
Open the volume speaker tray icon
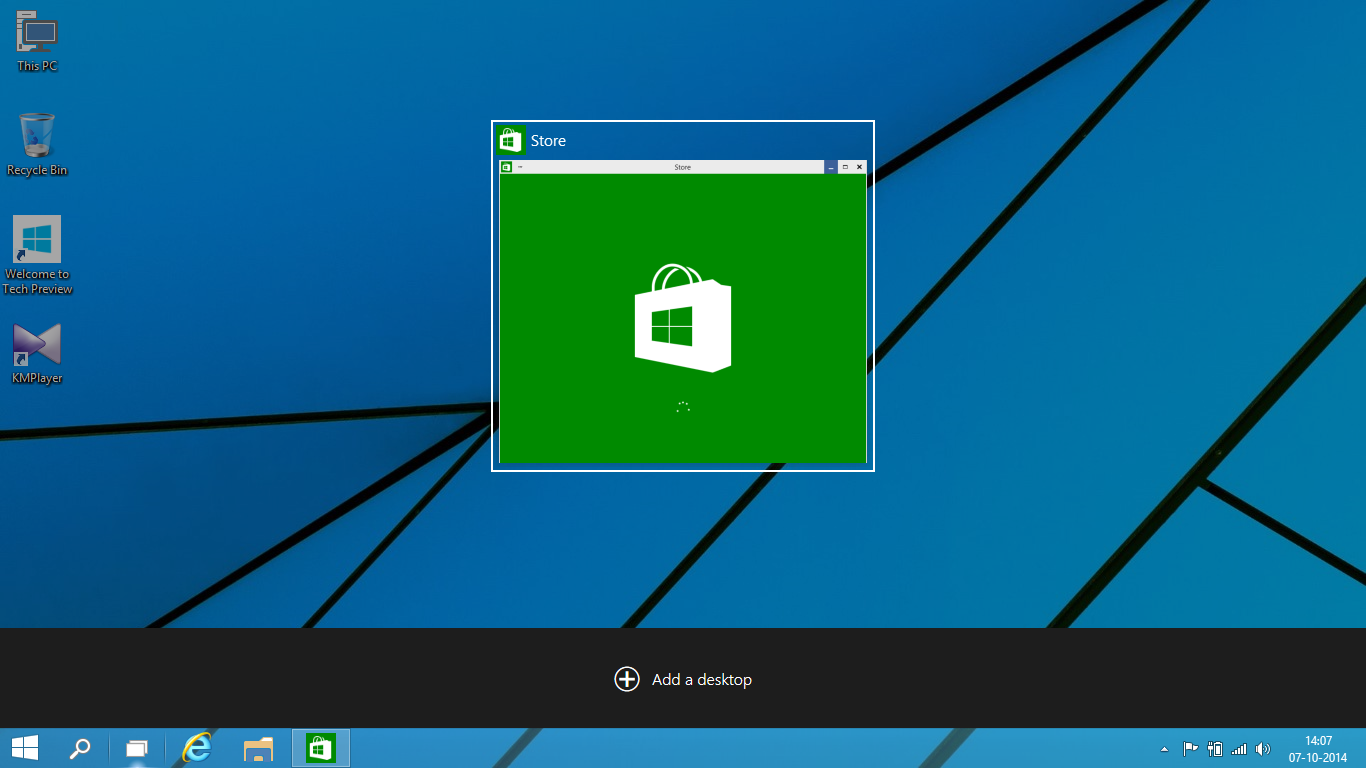coord(1263,749)
